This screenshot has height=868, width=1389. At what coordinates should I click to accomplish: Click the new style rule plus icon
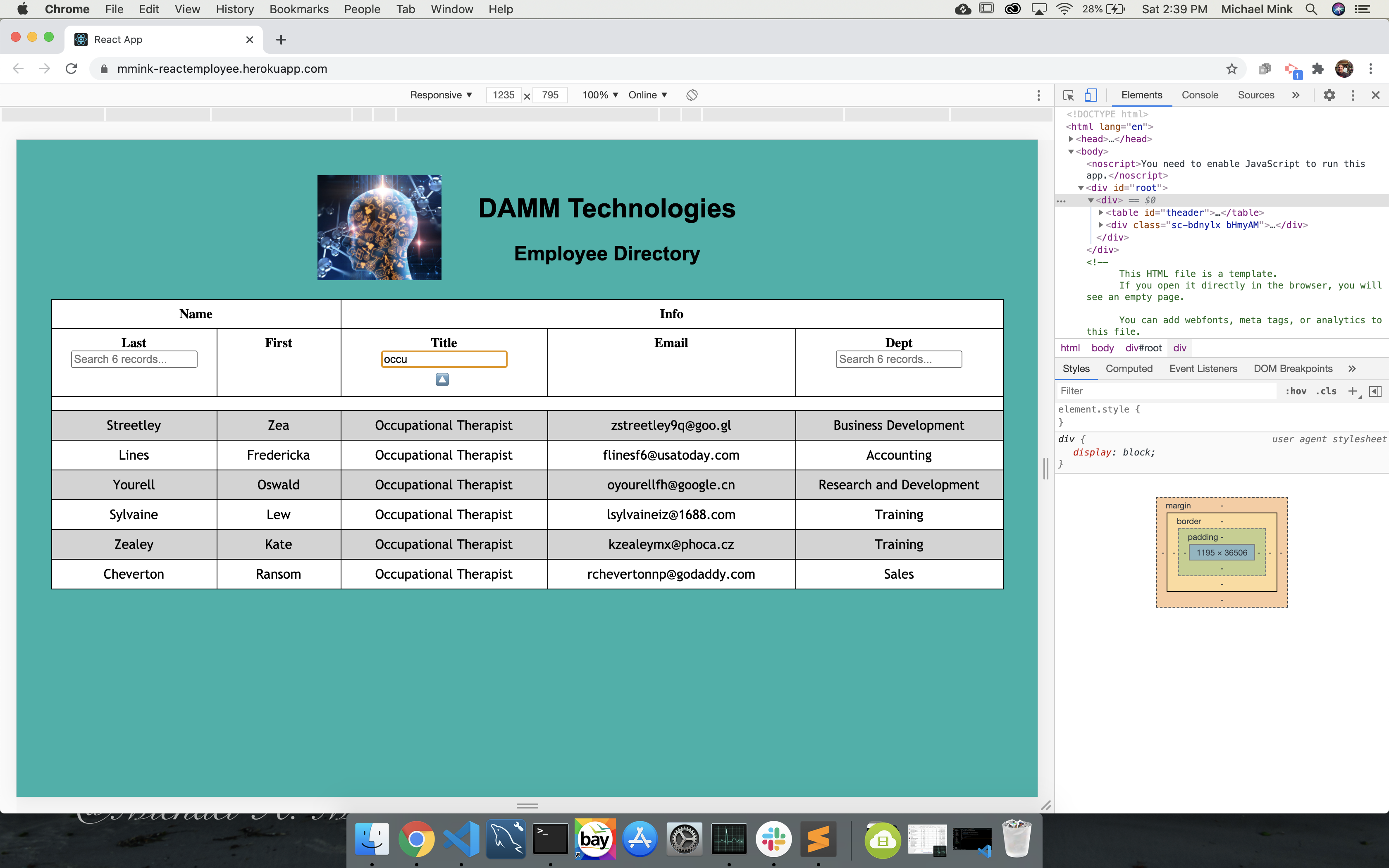click(1353, 391)
